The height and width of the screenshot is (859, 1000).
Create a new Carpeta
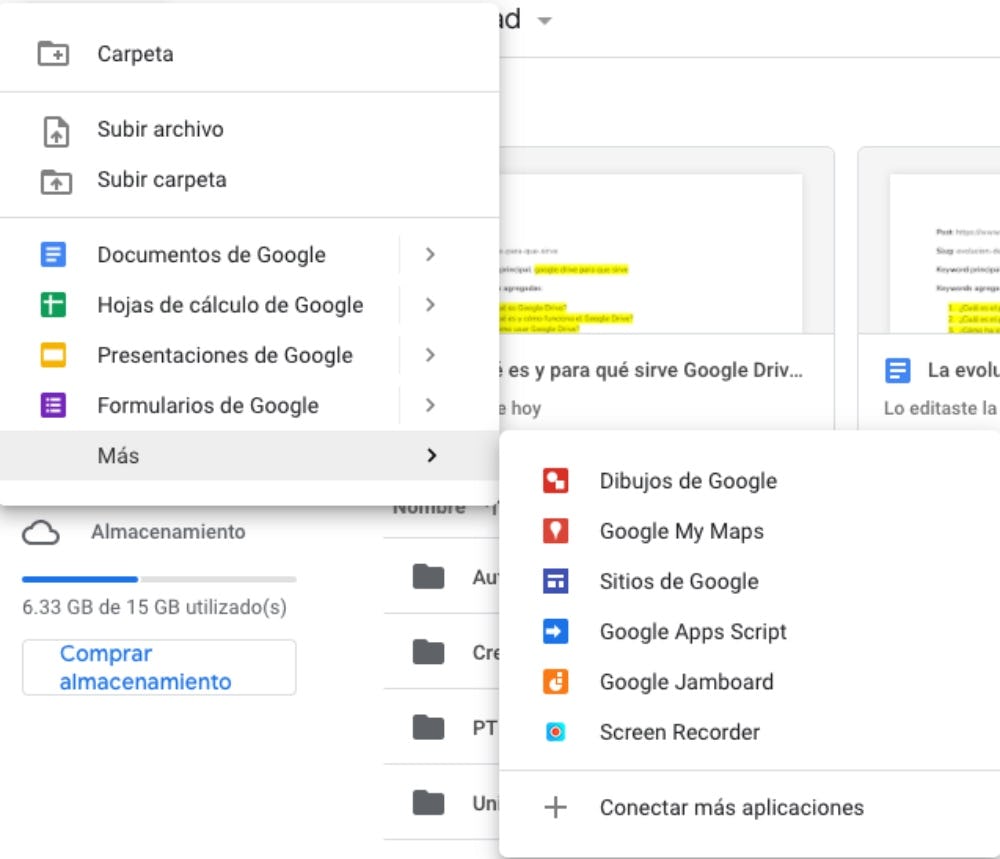(x=135, y=54)
